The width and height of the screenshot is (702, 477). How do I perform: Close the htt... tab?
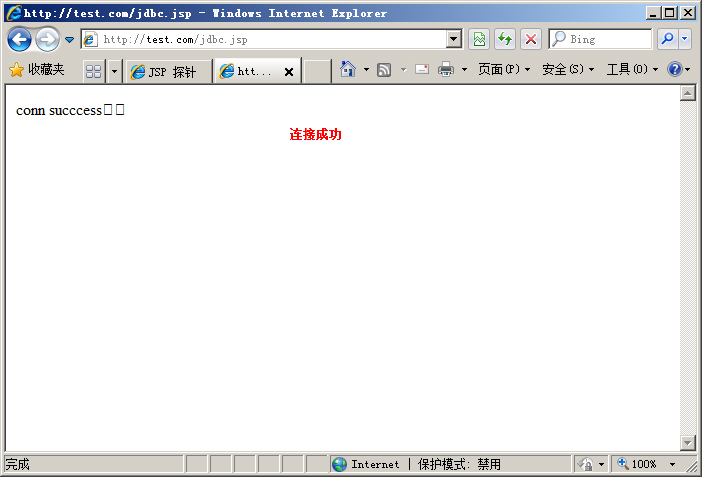point(289,72)
